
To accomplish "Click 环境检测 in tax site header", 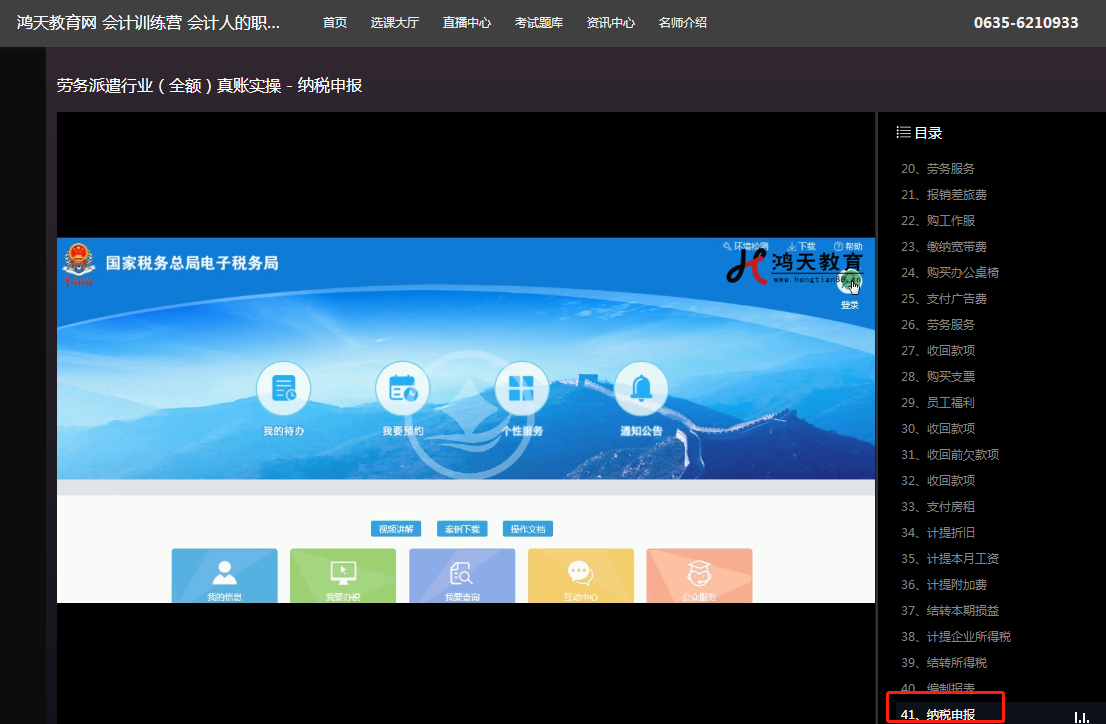I will click(745, 246).
